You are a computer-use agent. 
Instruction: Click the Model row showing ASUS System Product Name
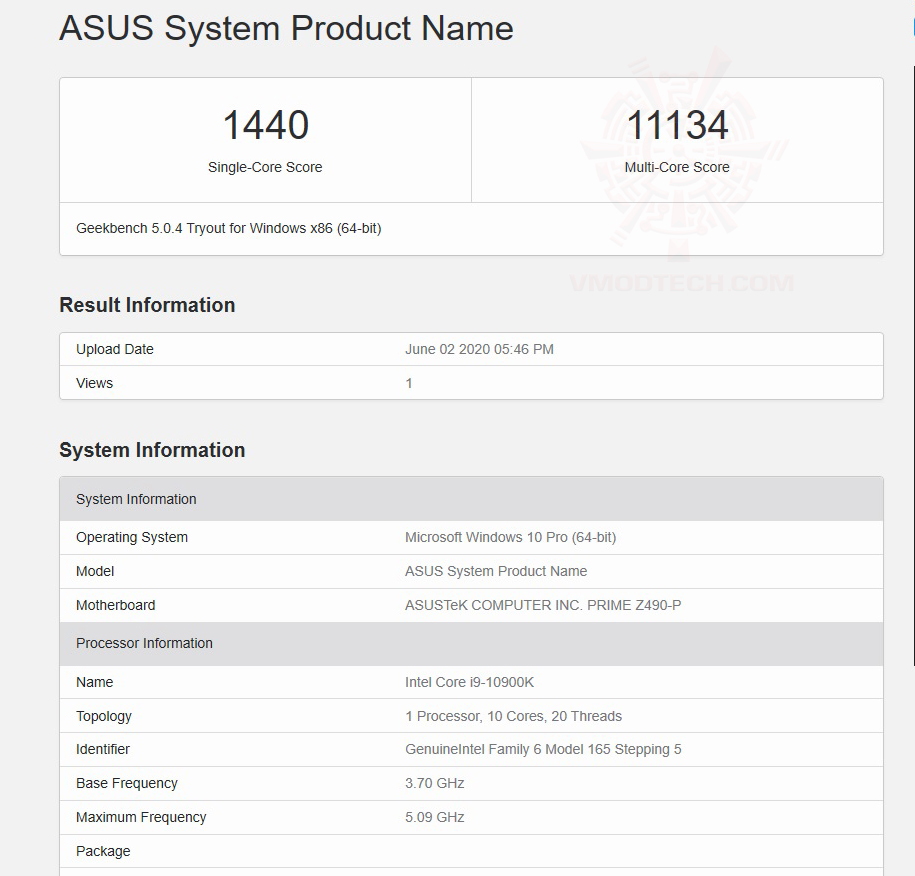95,571
